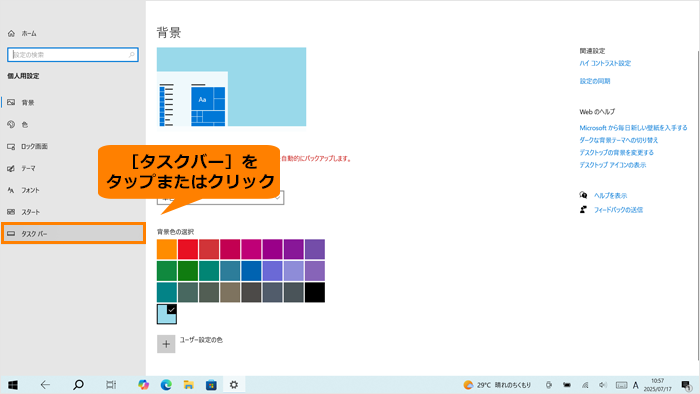700x394 pixels.
Task: Click the Settings gear on the taskbar
Action: (234, 385)
